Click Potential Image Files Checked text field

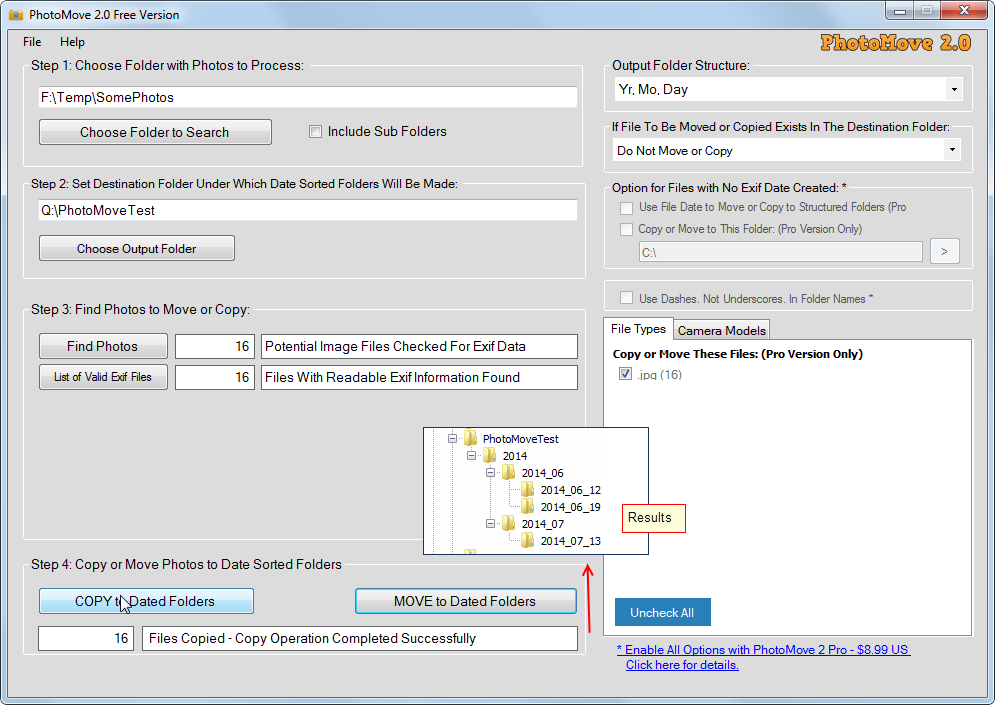click(x=419, y=346)
